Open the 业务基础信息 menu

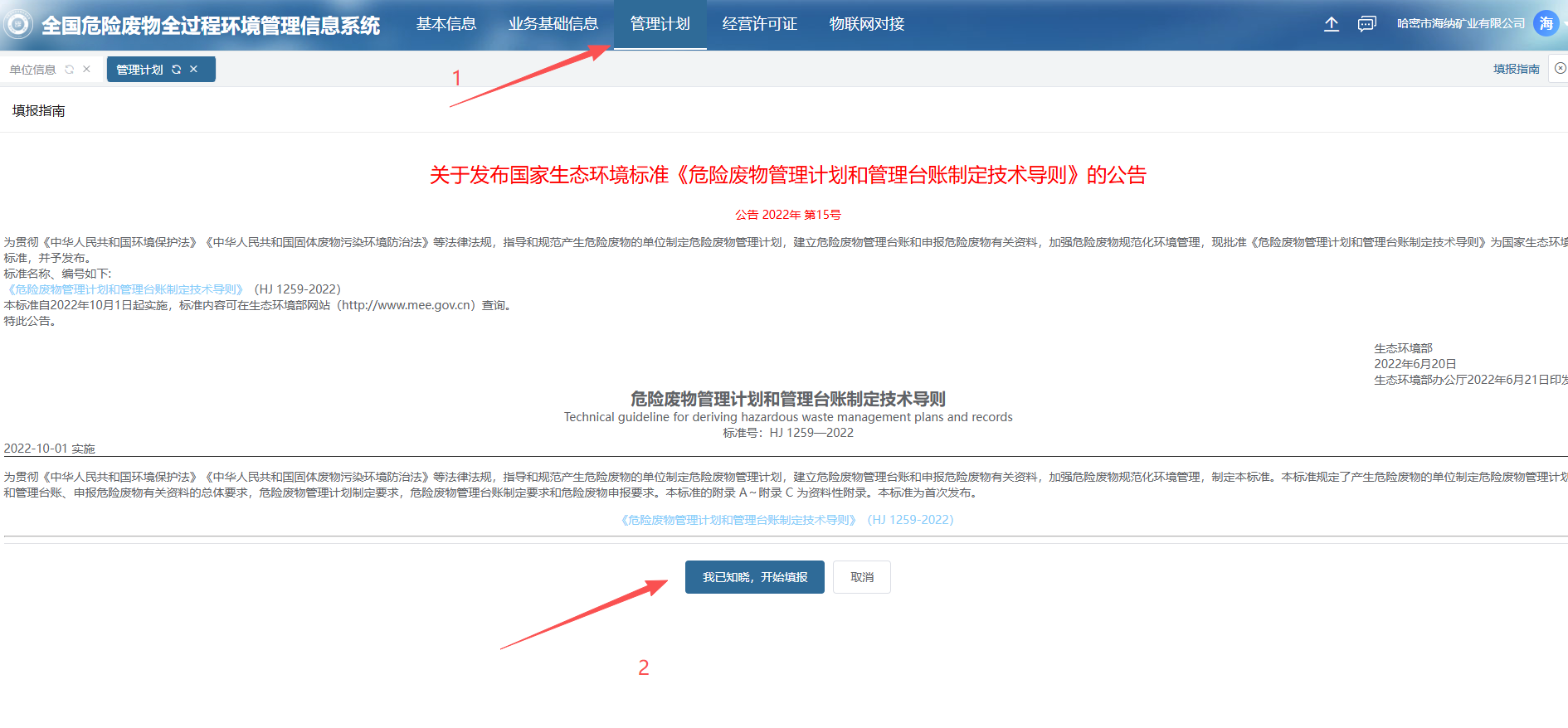553,24
